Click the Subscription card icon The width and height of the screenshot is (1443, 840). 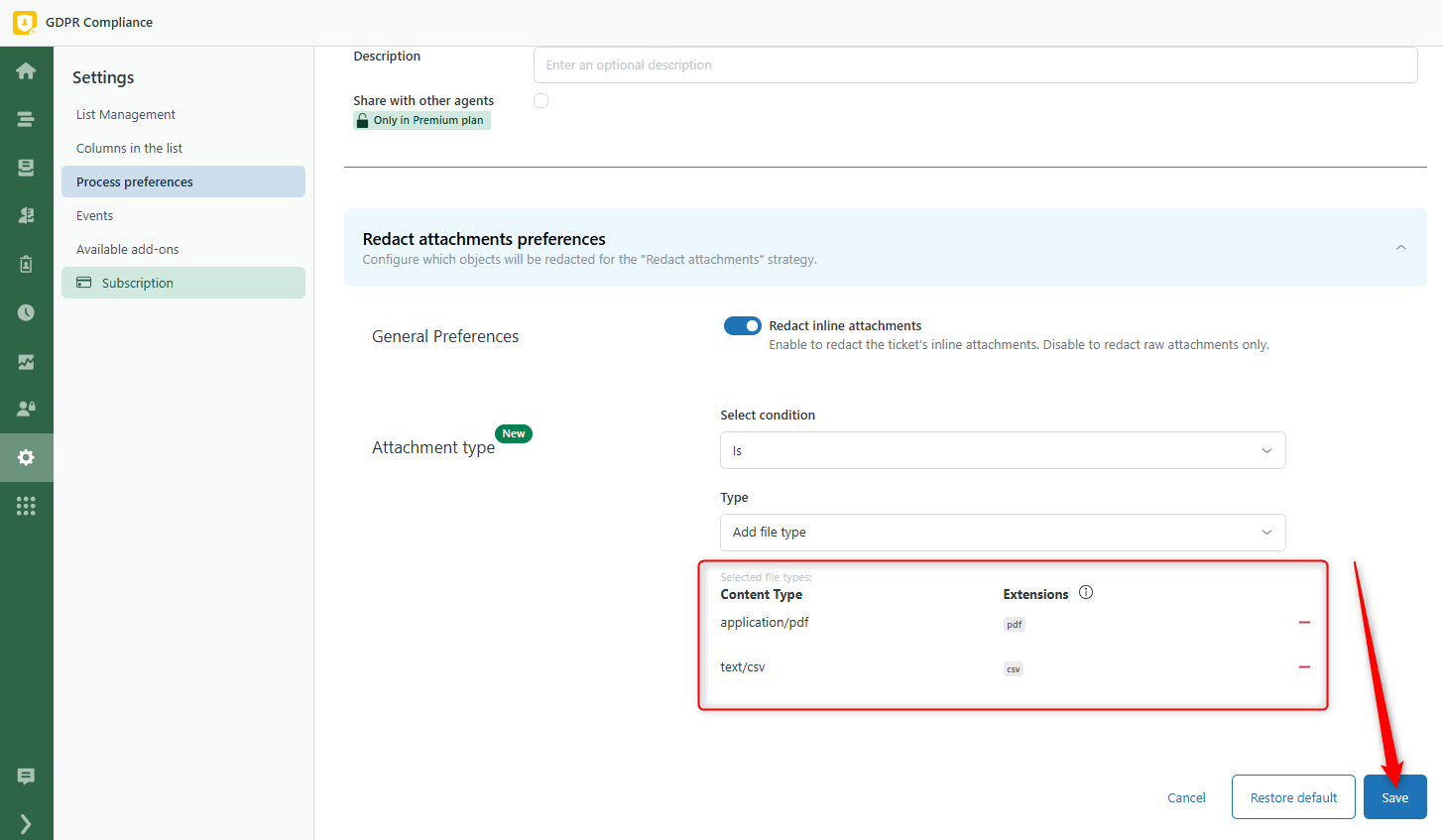[84, 283]
